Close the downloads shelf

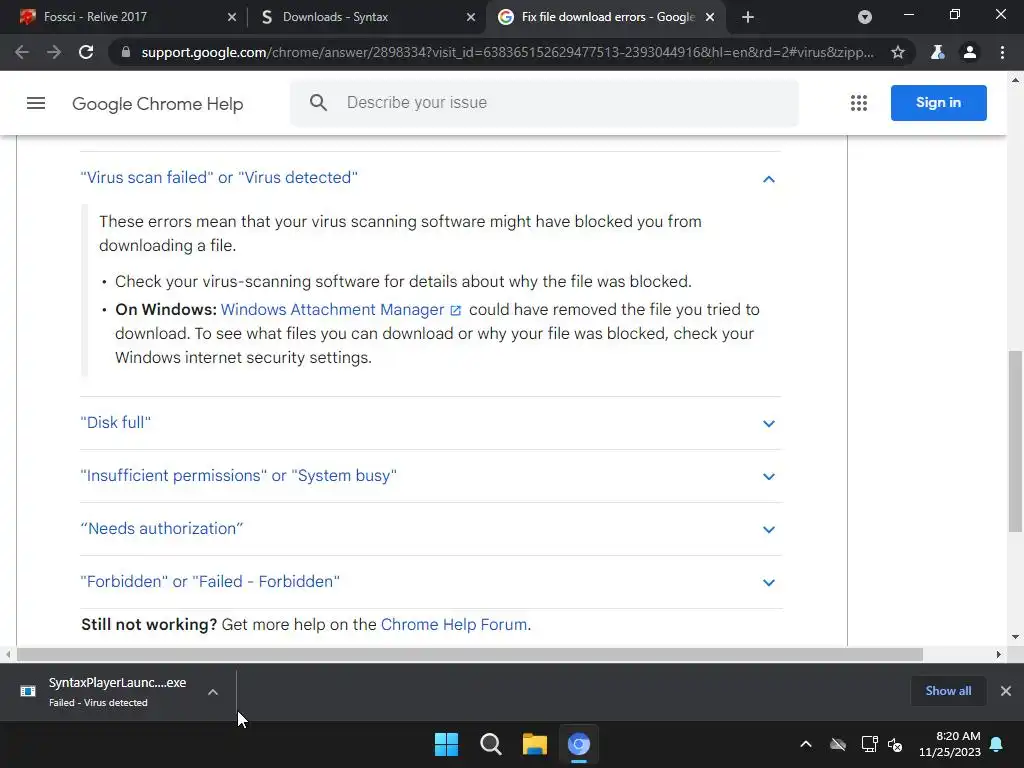[1006, 691]
